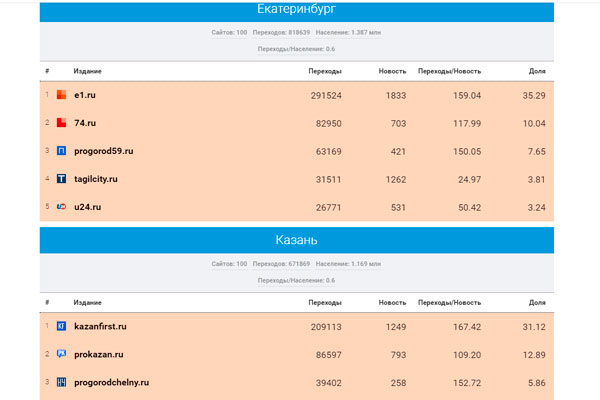Click the prokazan.ru site icon
600x400 pixels.
[x=61, y=354]
